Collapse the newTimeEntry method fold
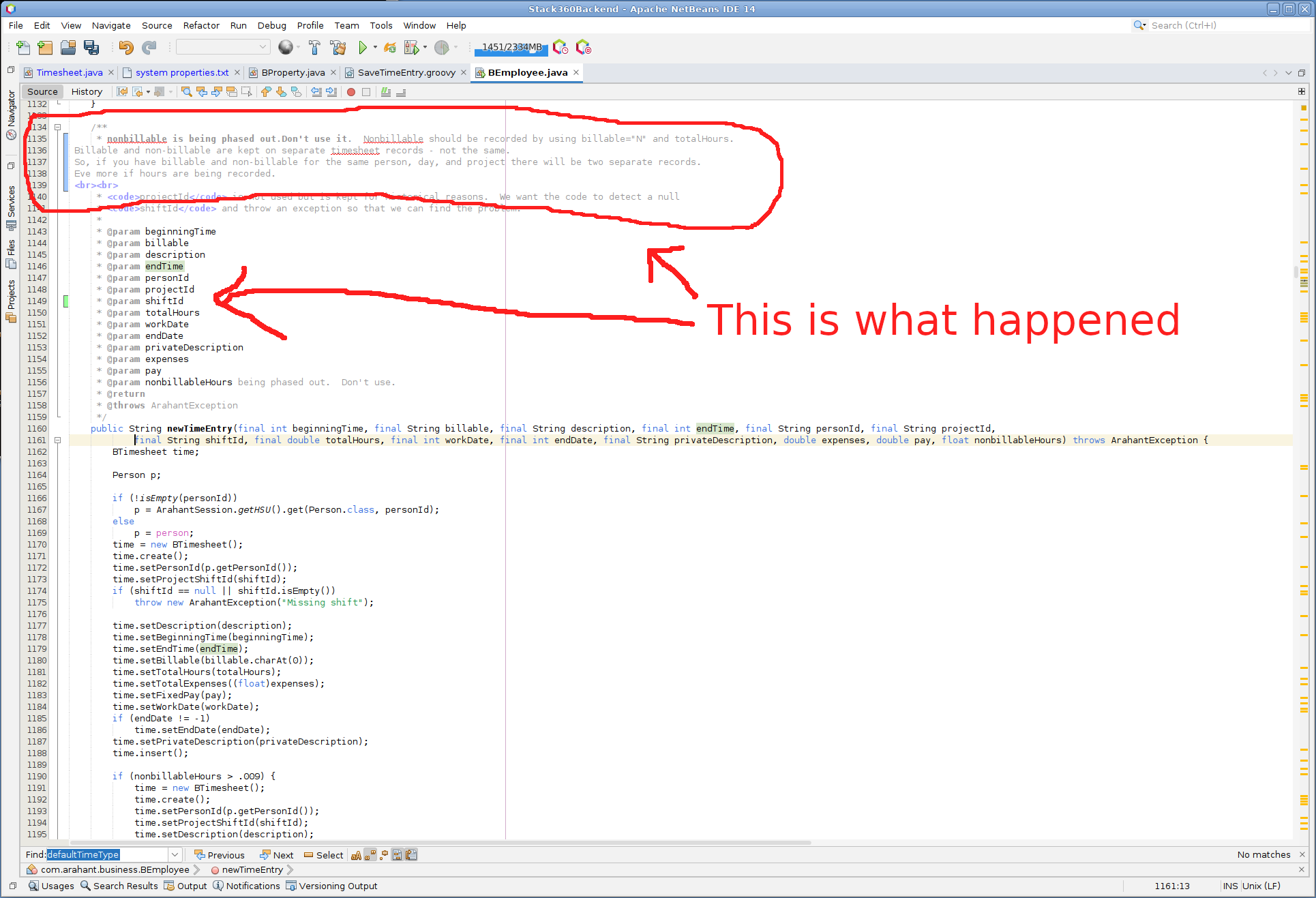 [x=58, y=440]
